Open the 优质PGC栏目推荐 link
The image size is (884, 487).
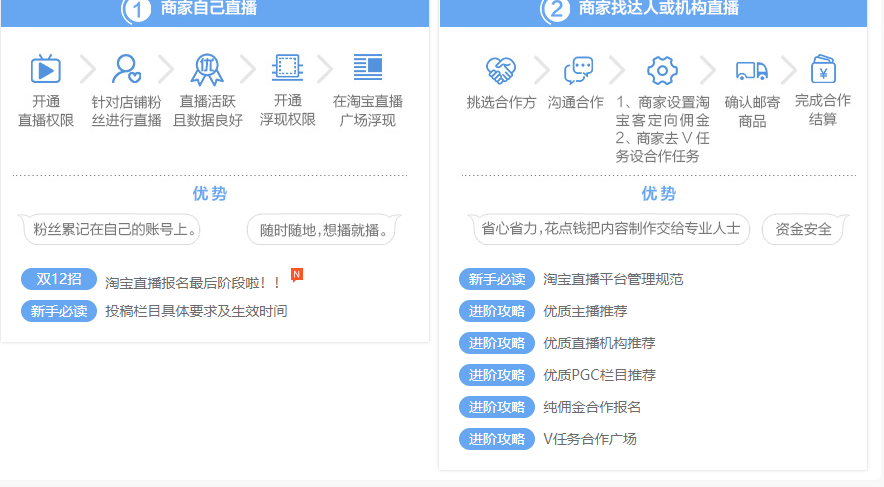(599, 375)
